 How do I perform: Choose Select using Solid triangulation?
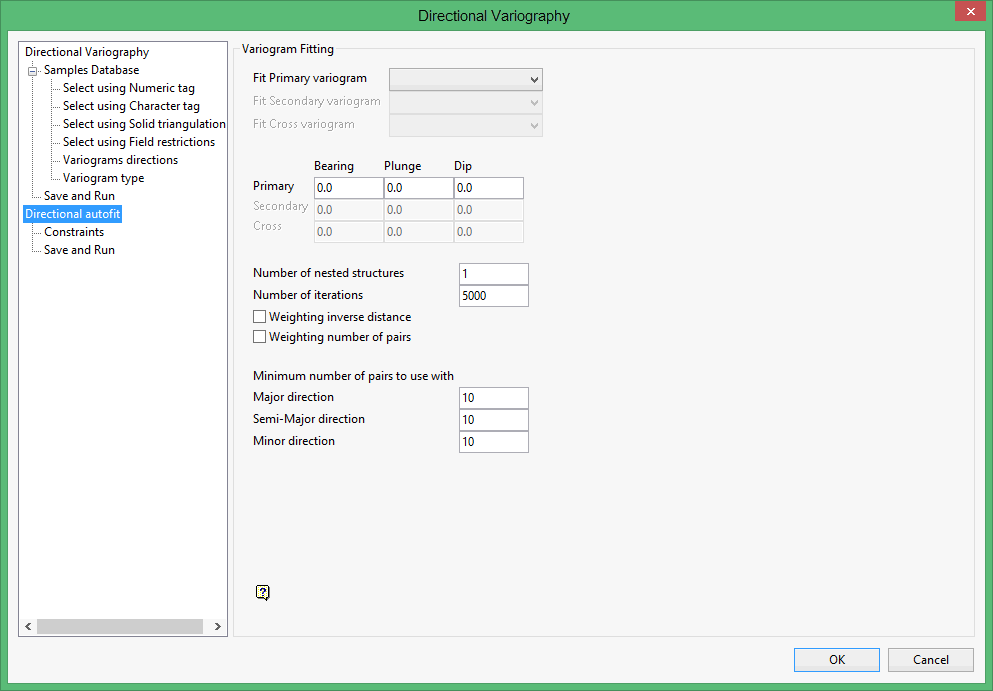pos(143,123)
